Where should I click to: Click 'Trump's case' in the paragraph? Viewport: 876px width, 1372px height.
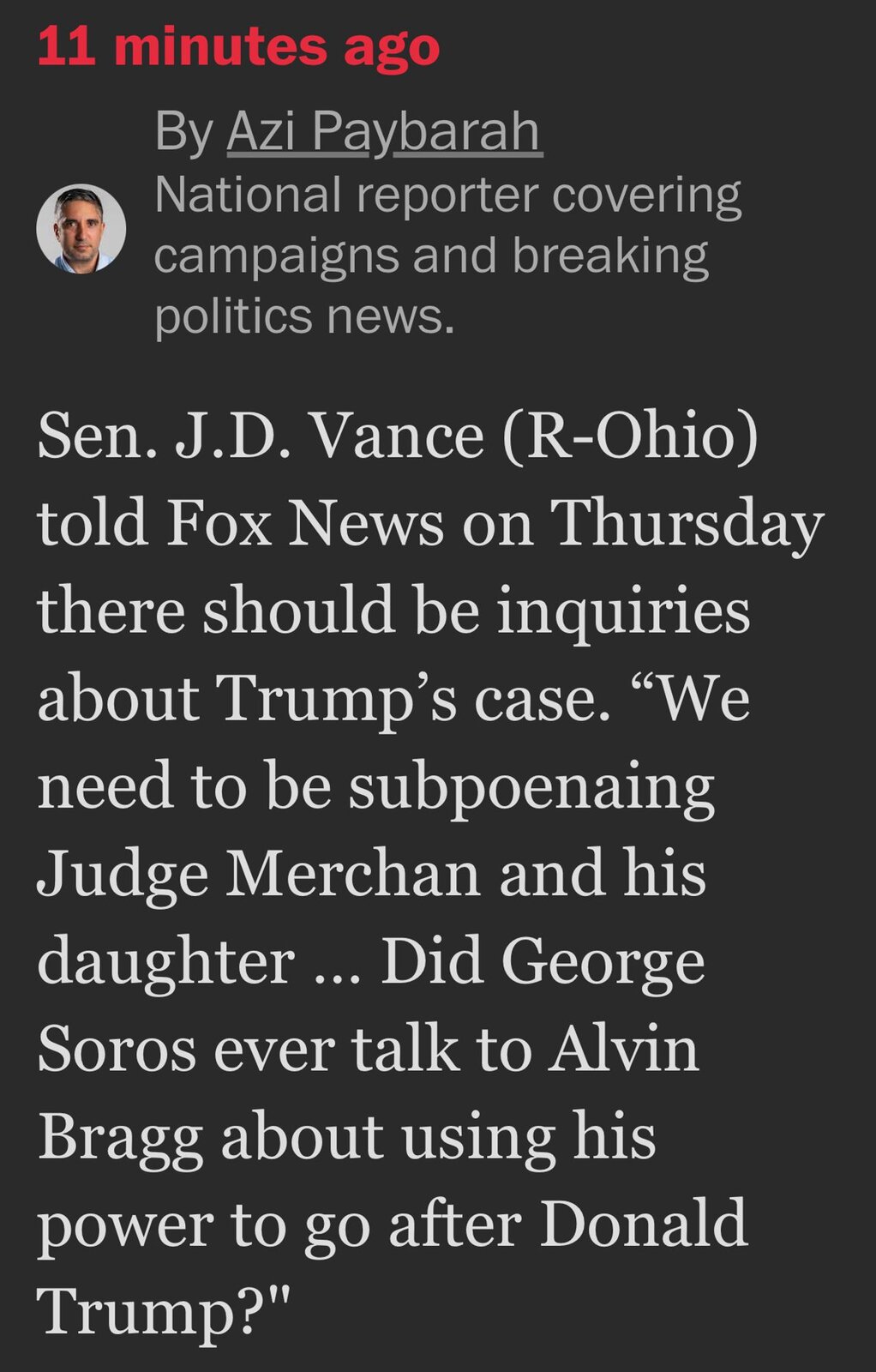[406, 699]
